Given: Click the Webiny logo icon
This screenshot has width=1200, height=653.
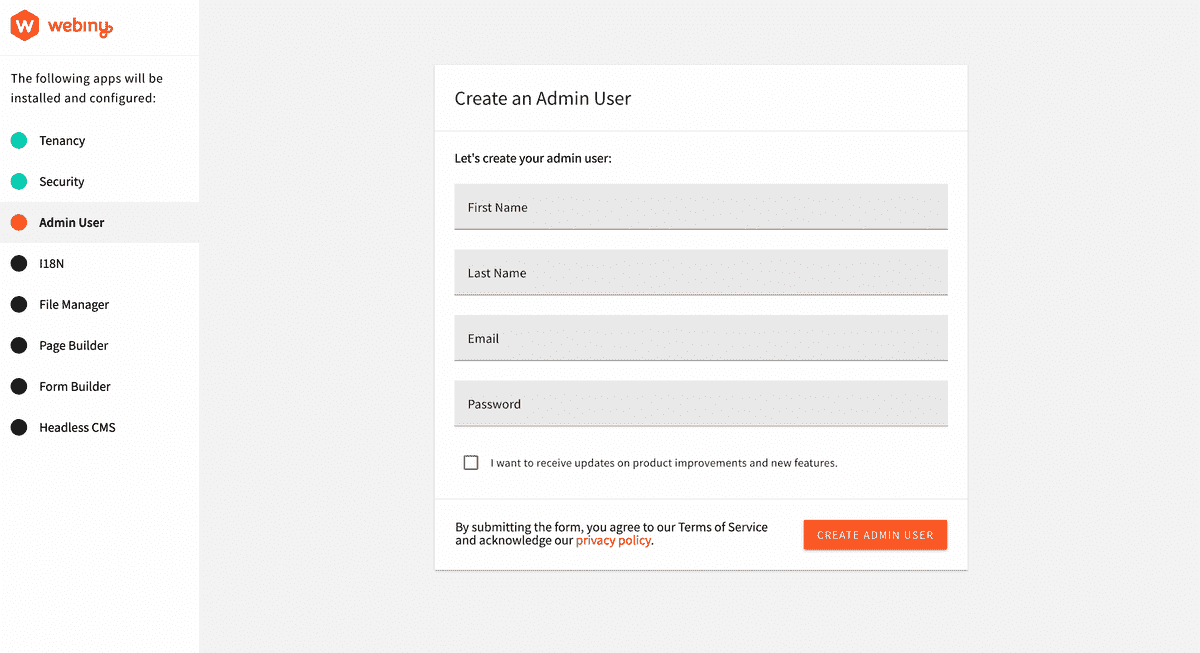Looking at the screenshot, I should (22, 27).
